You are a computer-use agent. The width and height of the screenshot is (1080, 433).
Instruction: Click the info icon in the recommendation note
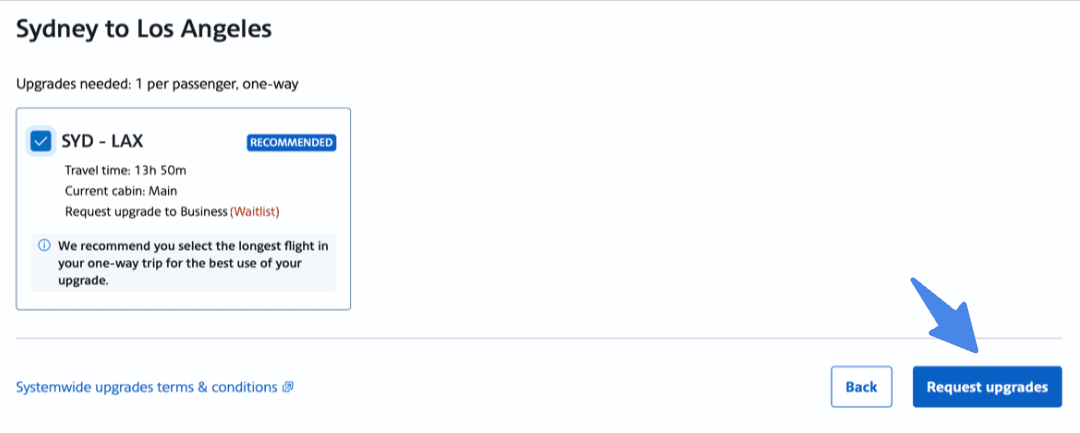click(x=44, y=245)
